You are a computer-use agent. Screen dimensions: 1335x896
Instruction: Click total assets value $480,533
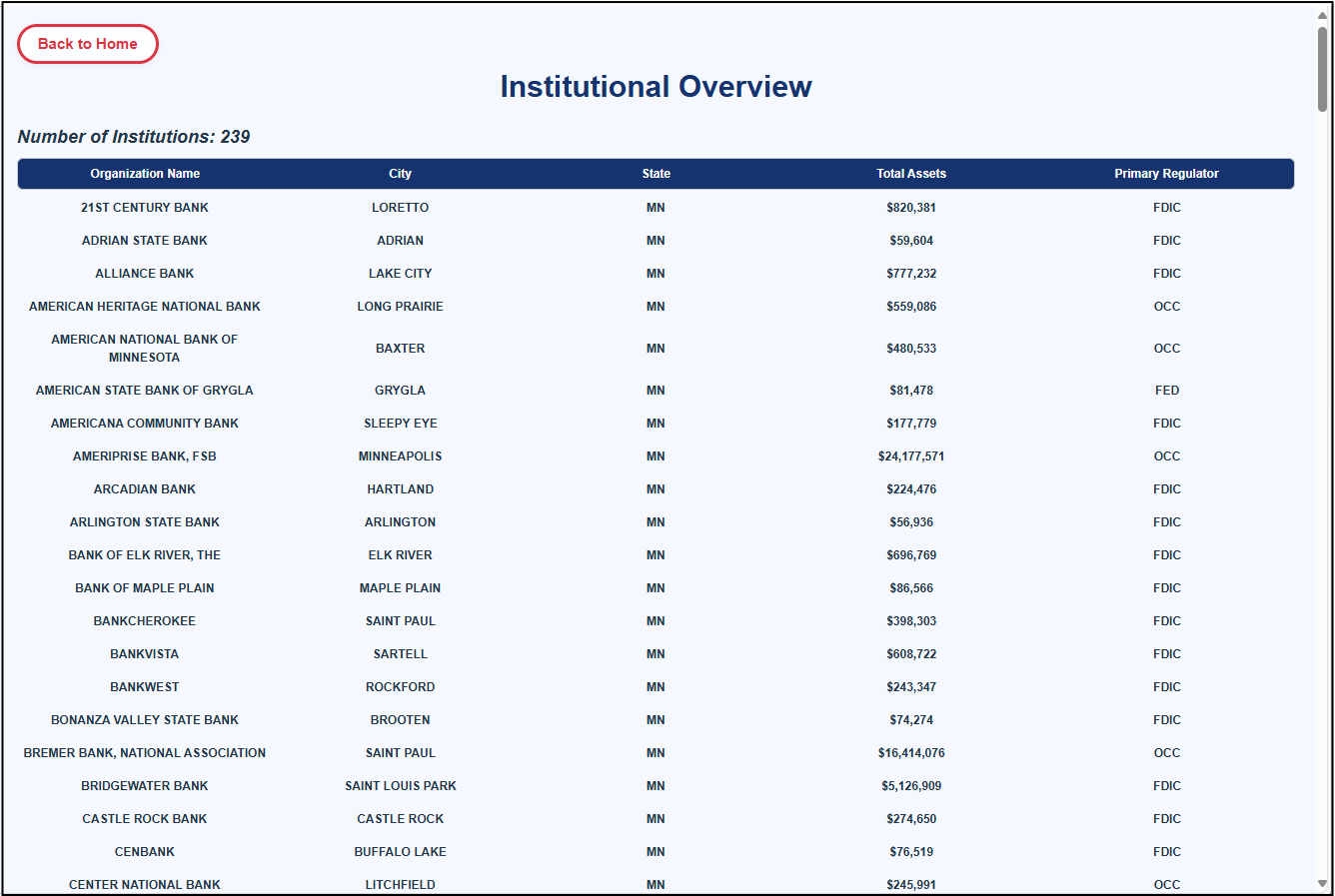point(911,349)
